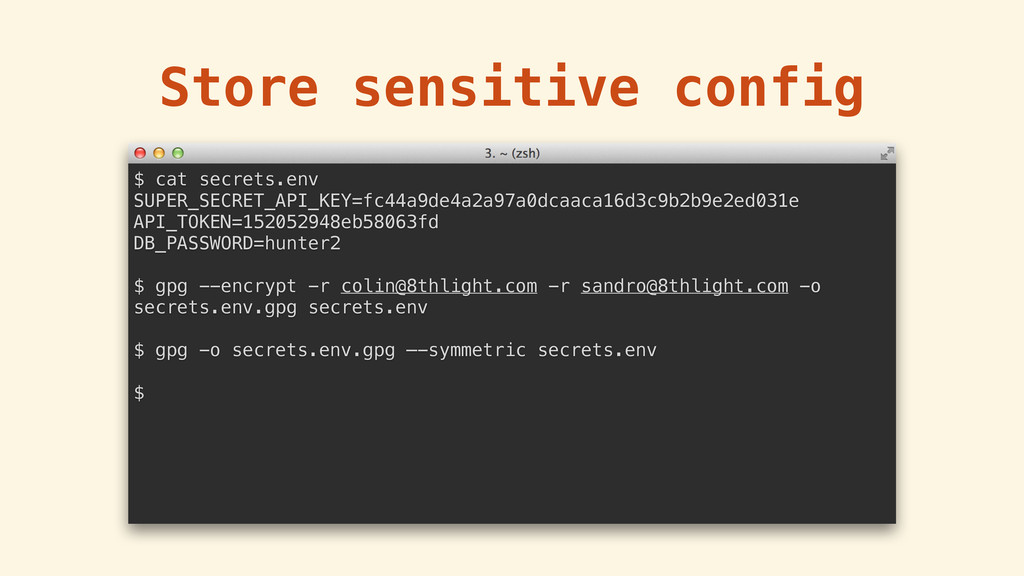Click 'gpg -o secrets.env.gpg' command start

click(x=275, y=350)
